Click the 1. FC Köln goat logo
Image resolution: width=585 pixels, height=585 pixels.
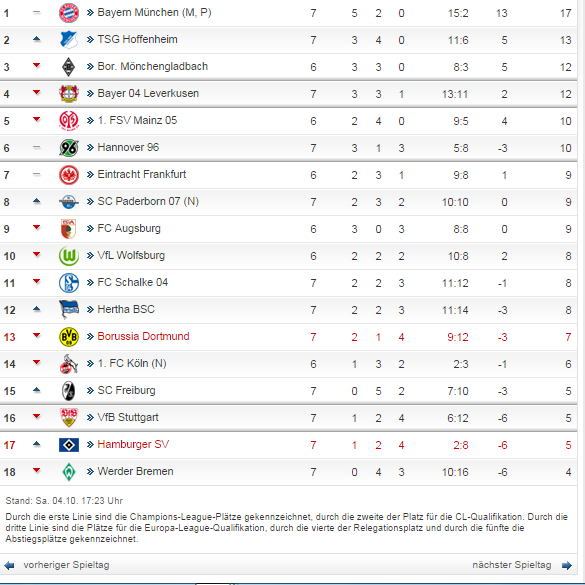point(69,364)
